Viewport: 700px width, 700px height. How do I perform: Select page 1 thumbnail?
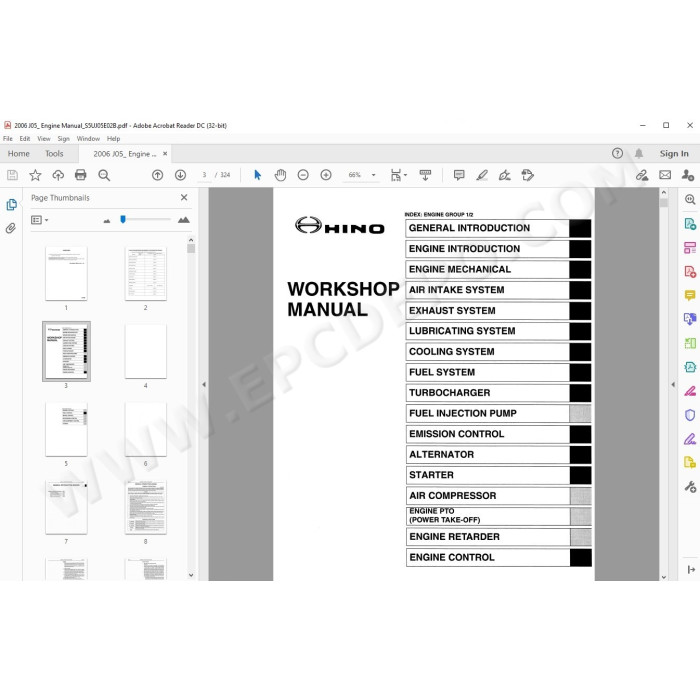point(66,273)
